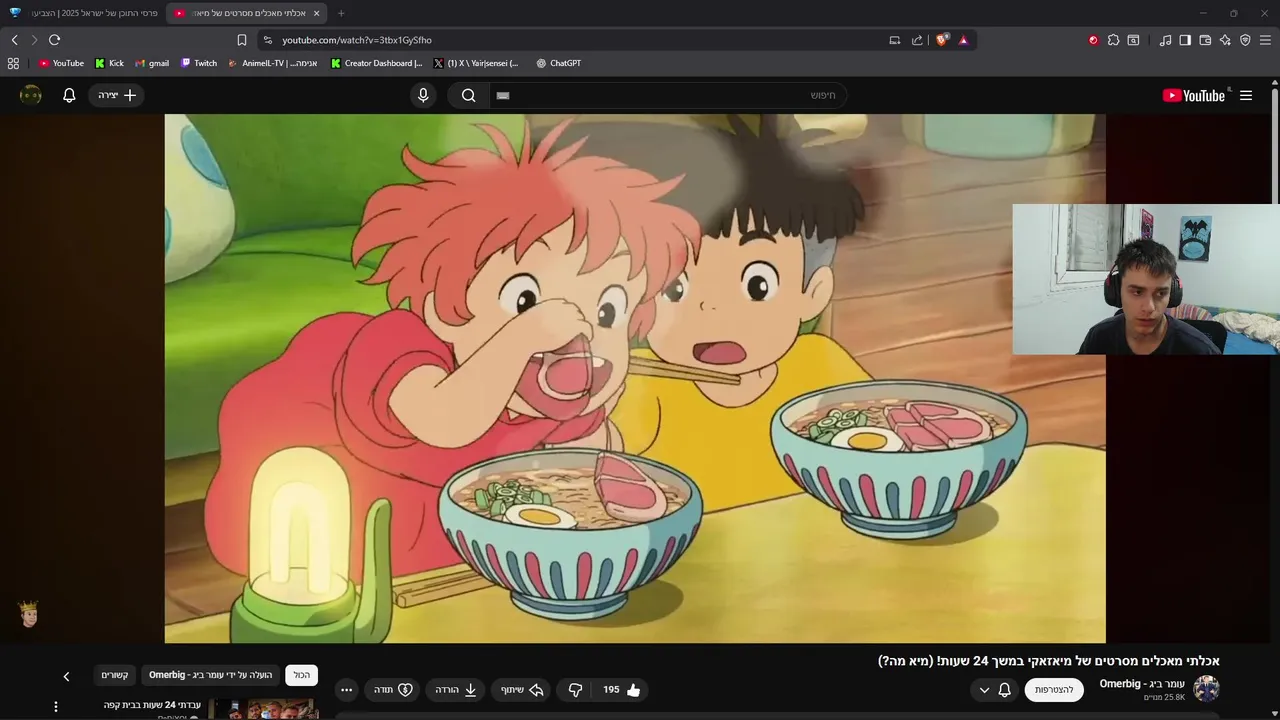Click the יצירה create button
This screenshot has width=1280, height=720.
click(117, 95)
